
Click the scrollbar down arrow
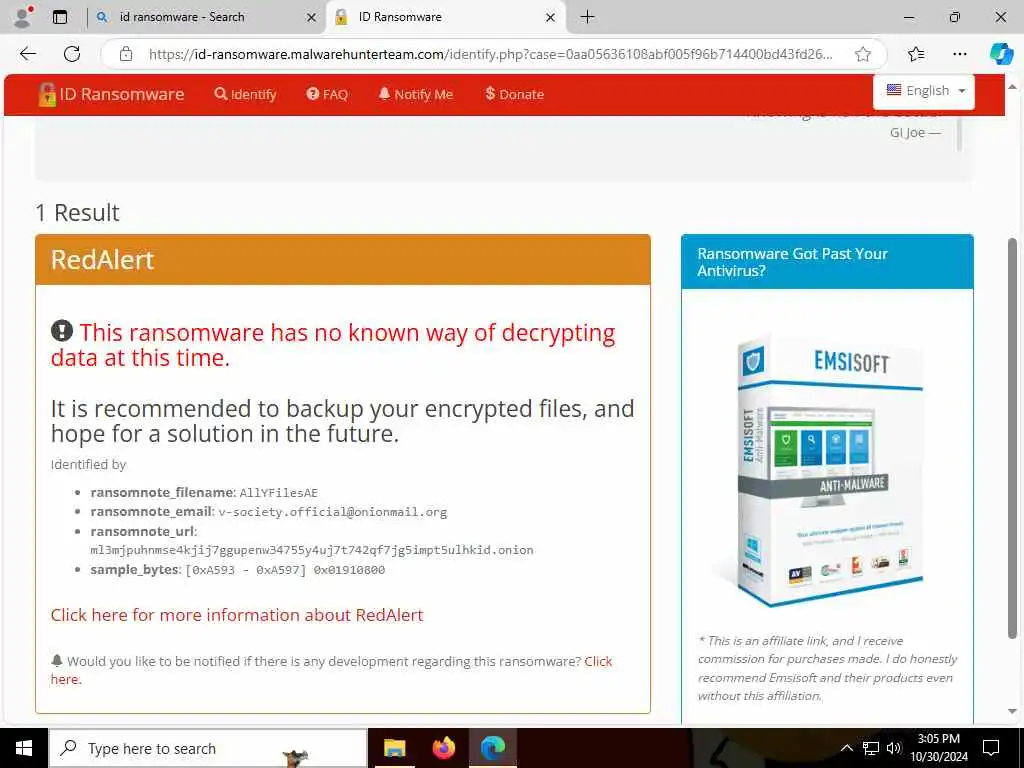point(1012,711)
